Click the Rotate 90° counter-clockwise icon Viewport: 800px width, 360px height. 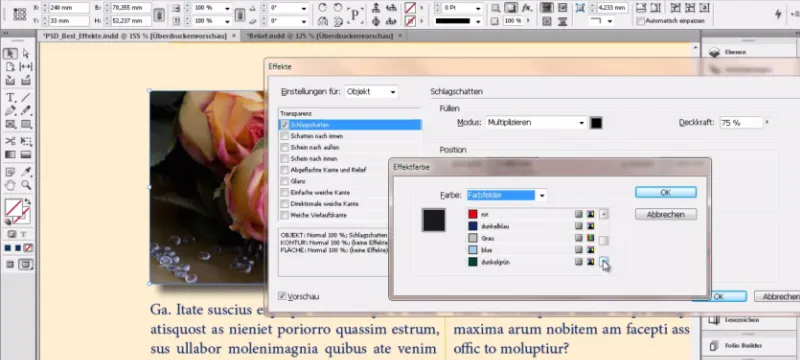click(338, 8)
